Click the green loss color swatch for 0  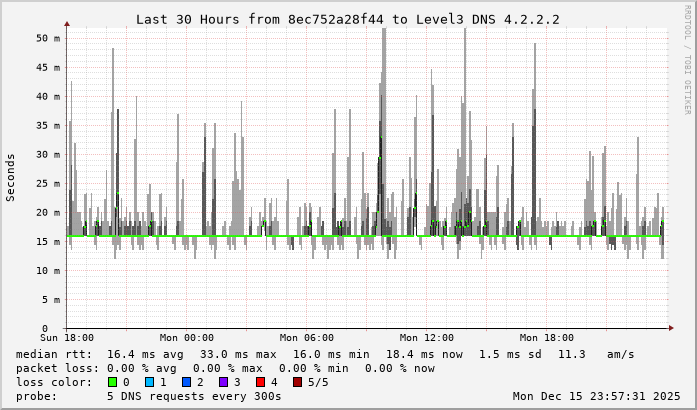112,382
